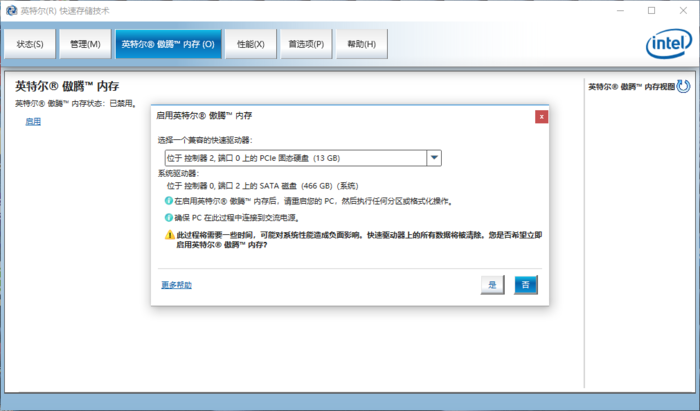The width and height of the screenshot is (700, 411).
Task: Click the 启用 link
Action: tap(33, 121)
